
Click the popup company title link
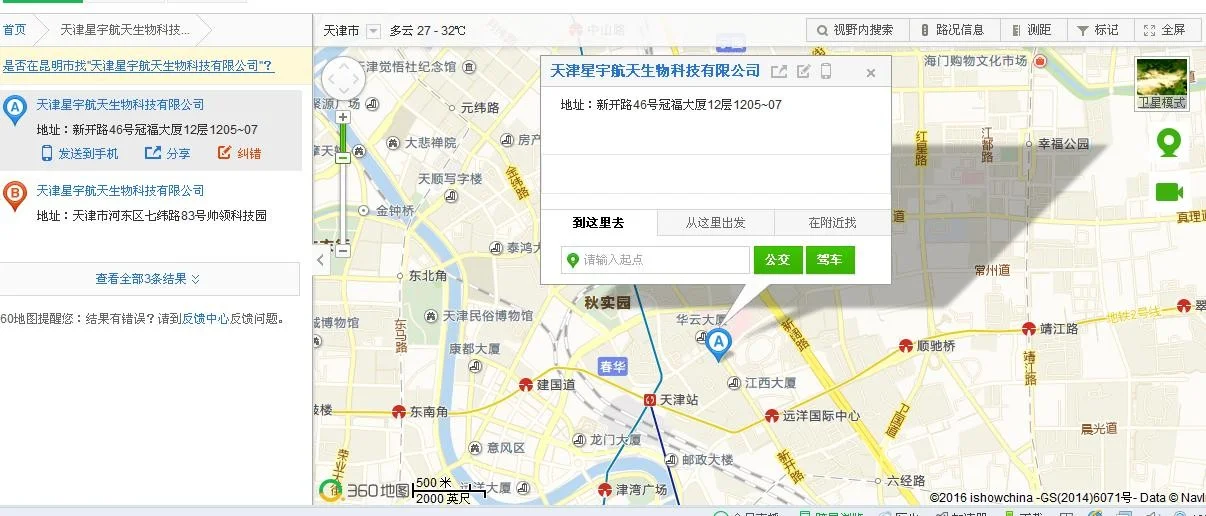click(656, 71)
